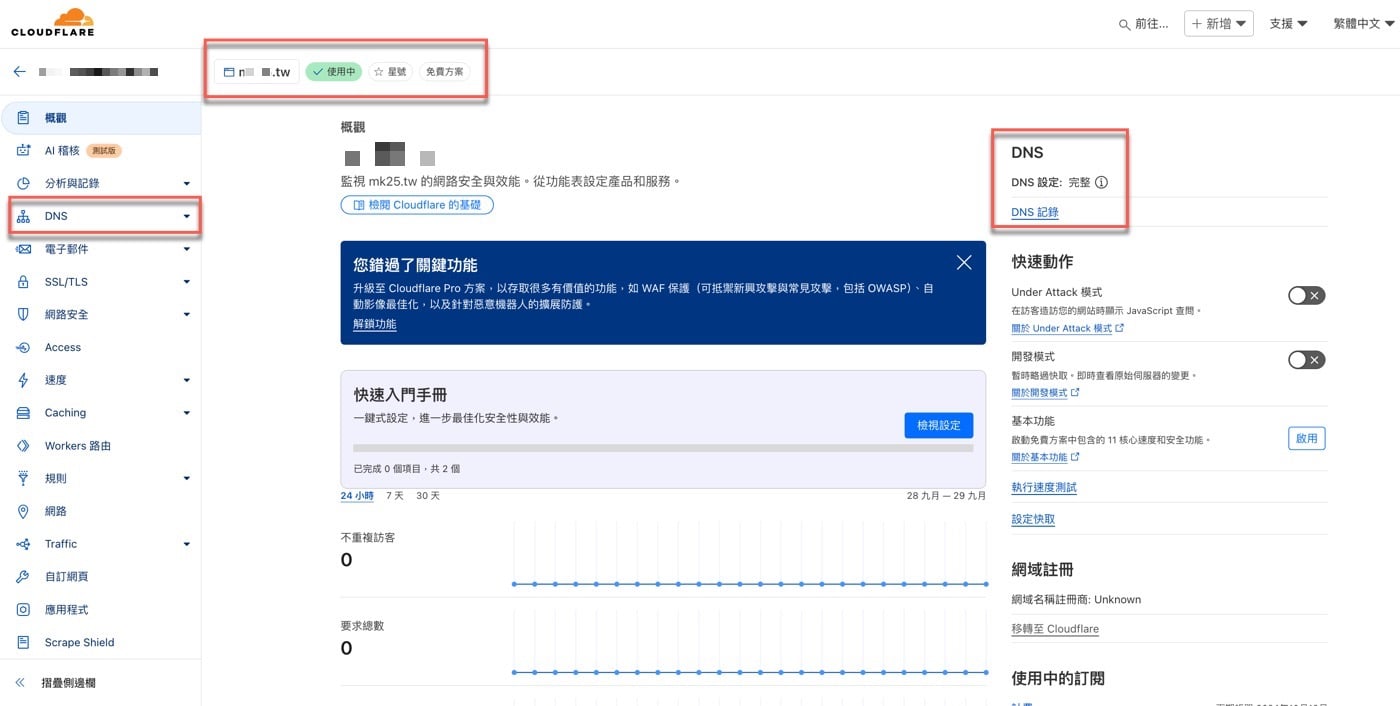1400x706 pixels.
Task: Click the 規則 funnel icon
Action: pyautogui.click(x=24, y=478)
